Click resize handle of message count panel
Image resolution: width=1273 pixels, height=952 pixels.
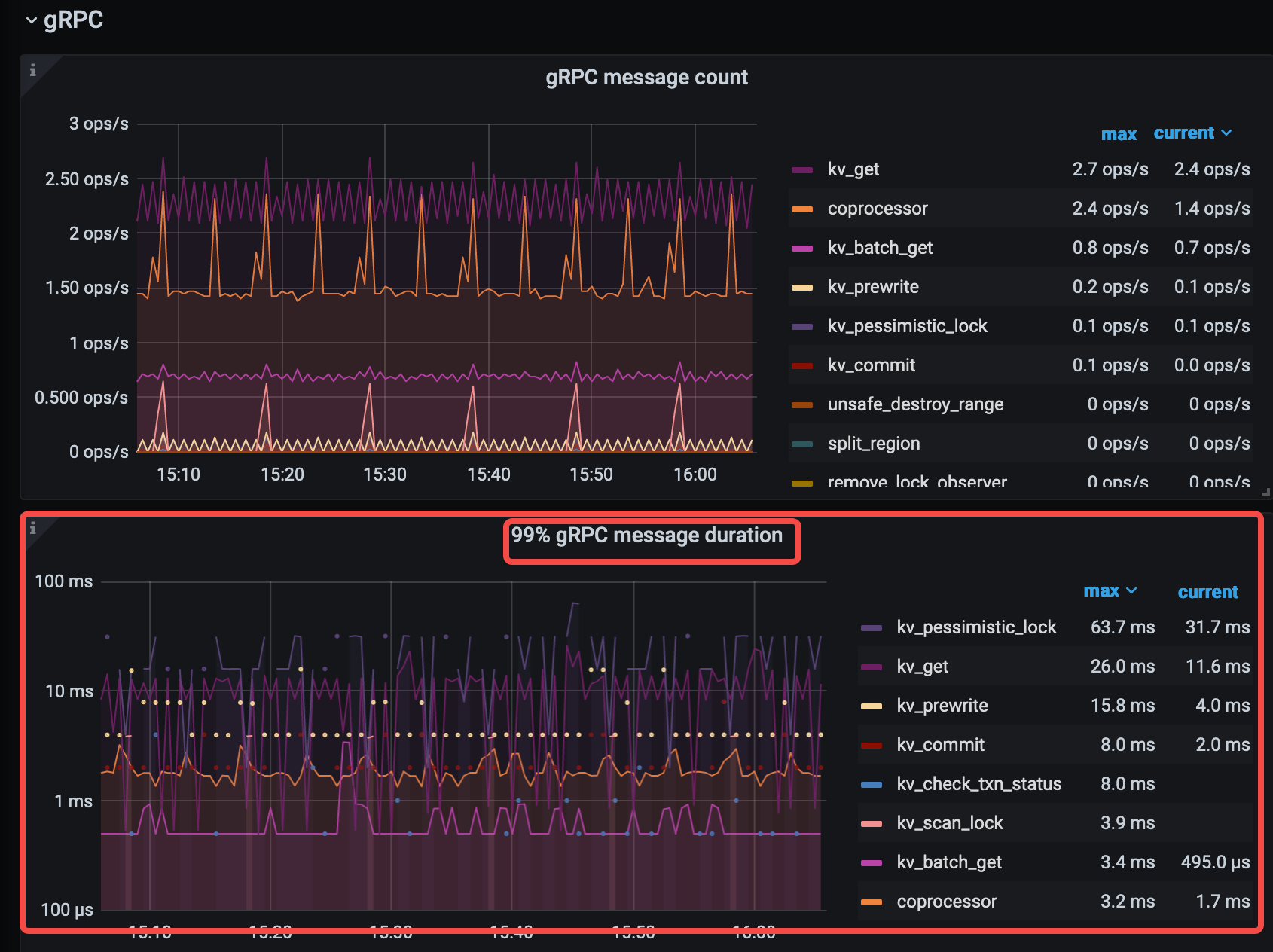pyautogui.click(x=1266, y=492)
